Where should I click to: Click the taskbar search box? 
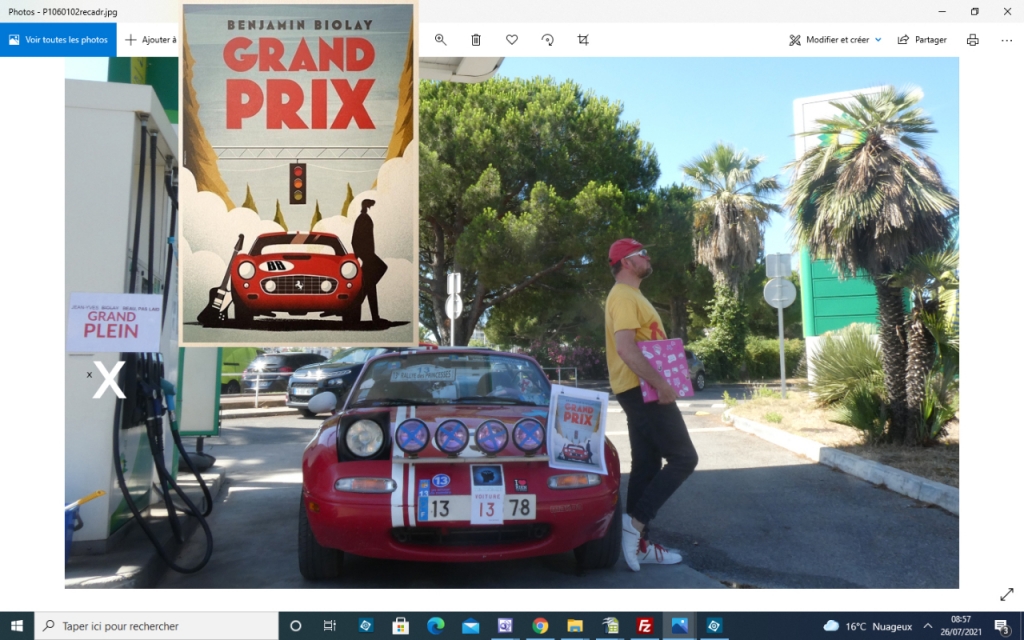click(156, 626)
